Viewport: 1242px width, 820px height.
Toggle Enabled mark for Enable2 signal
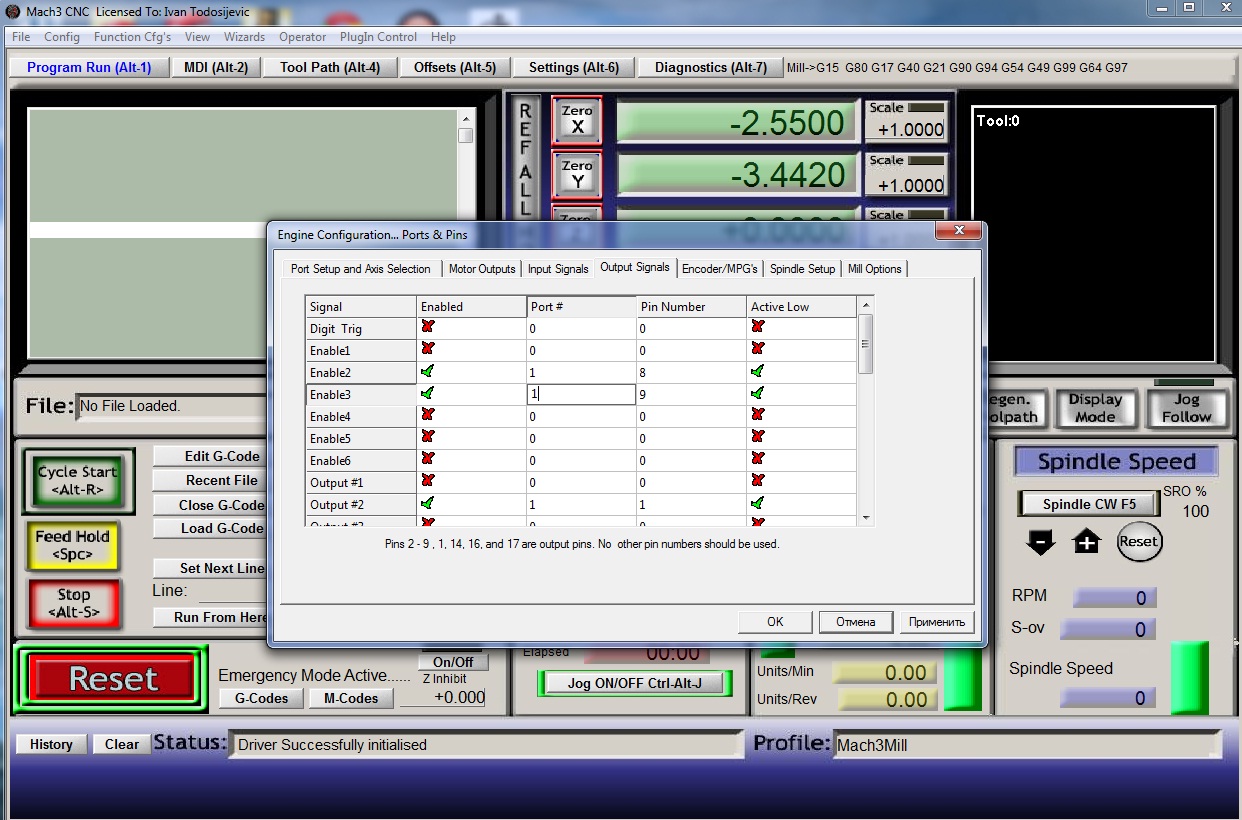[x=428, y=371]
